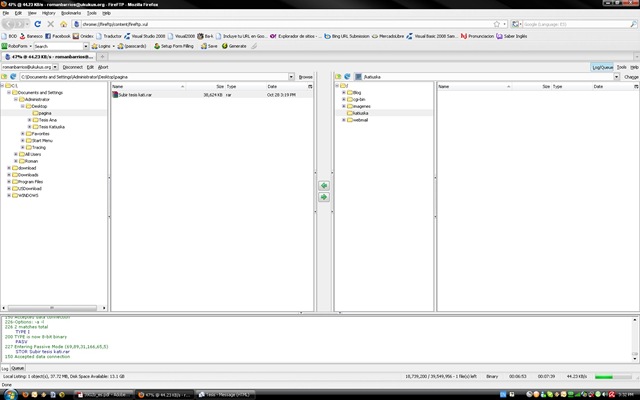Open the remote path history dropdown
The image size is (640, 400).
click(616, 77)
